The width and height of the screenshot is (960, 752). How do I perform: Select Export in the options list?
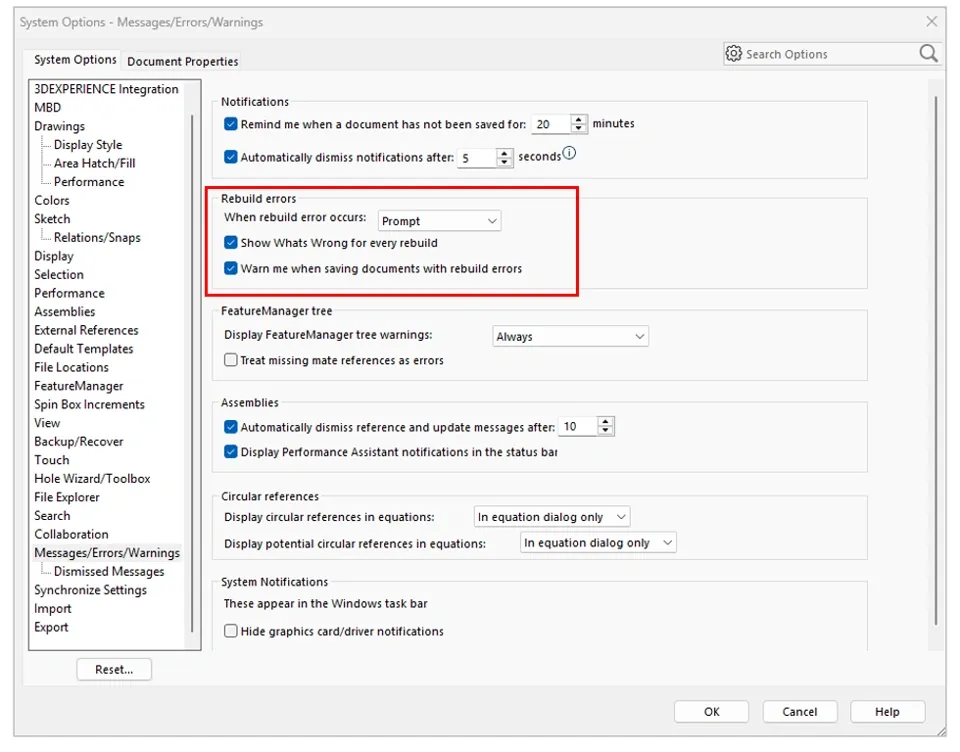[51, 627]
